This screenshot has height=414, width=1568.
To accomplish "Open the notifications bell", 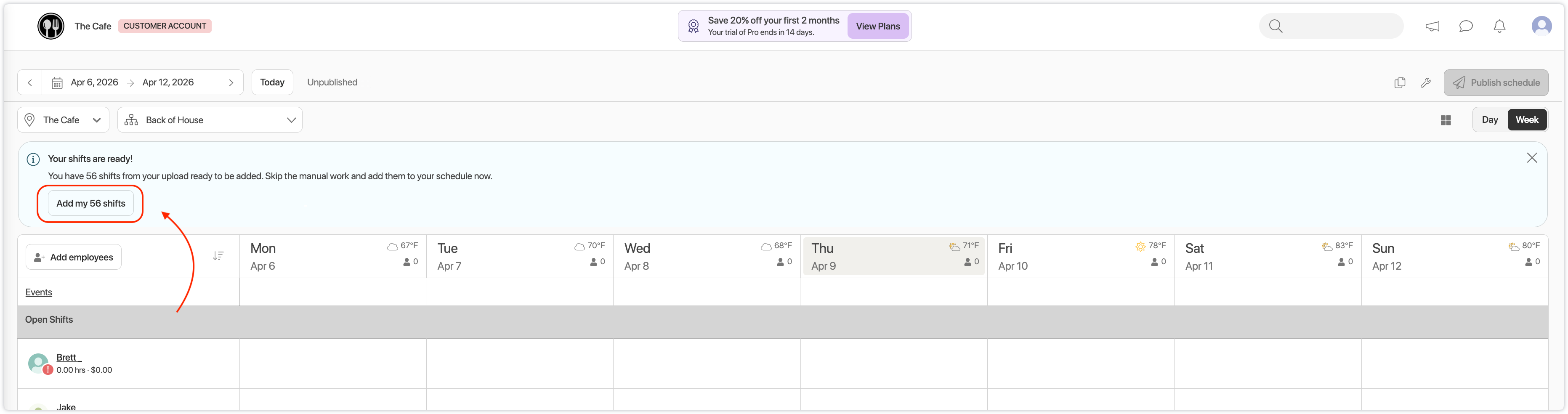I will [x=1499, y=26].
